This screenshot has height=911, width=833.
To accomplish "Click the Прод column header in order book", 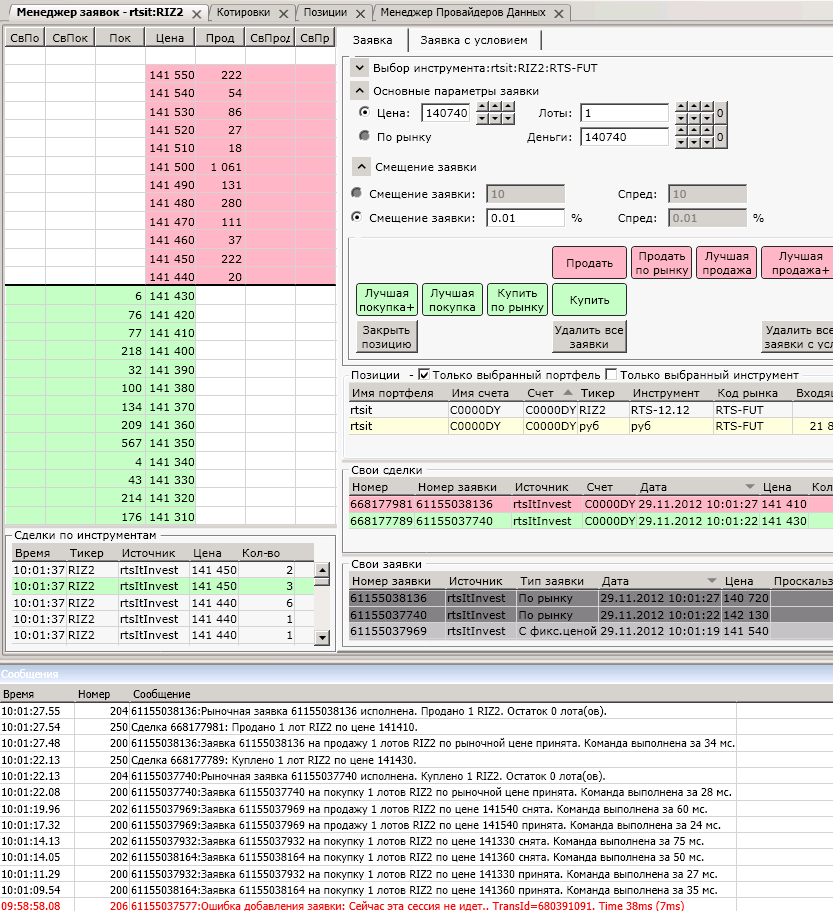I will (x=220, y=38).
